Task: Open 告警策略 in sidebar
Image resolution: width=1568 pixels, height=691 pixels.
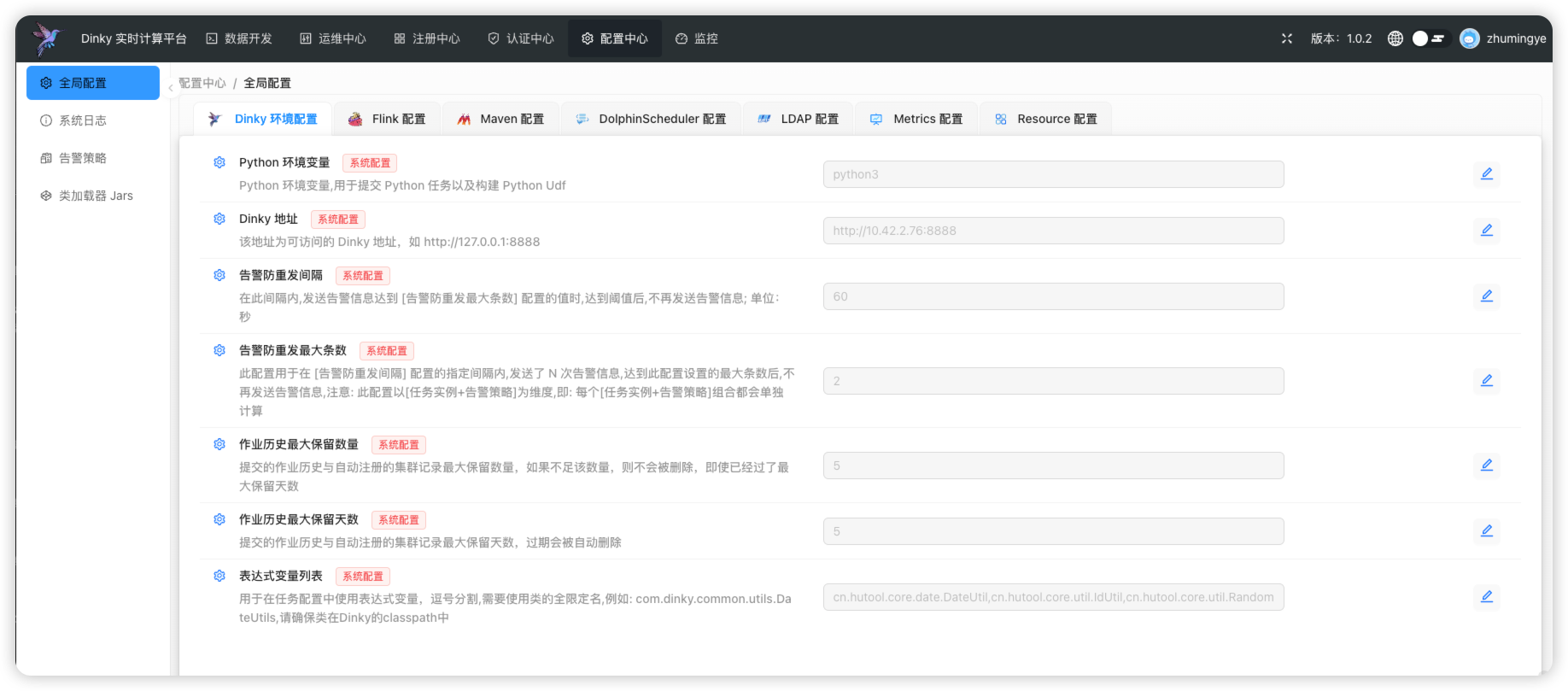Action: [x=93, y=158]
